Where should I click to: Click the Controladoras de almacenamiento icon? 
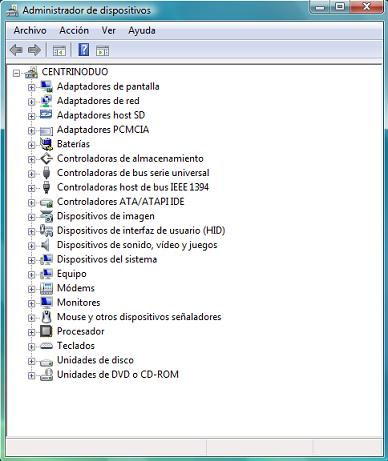click(x=46, y=159)
